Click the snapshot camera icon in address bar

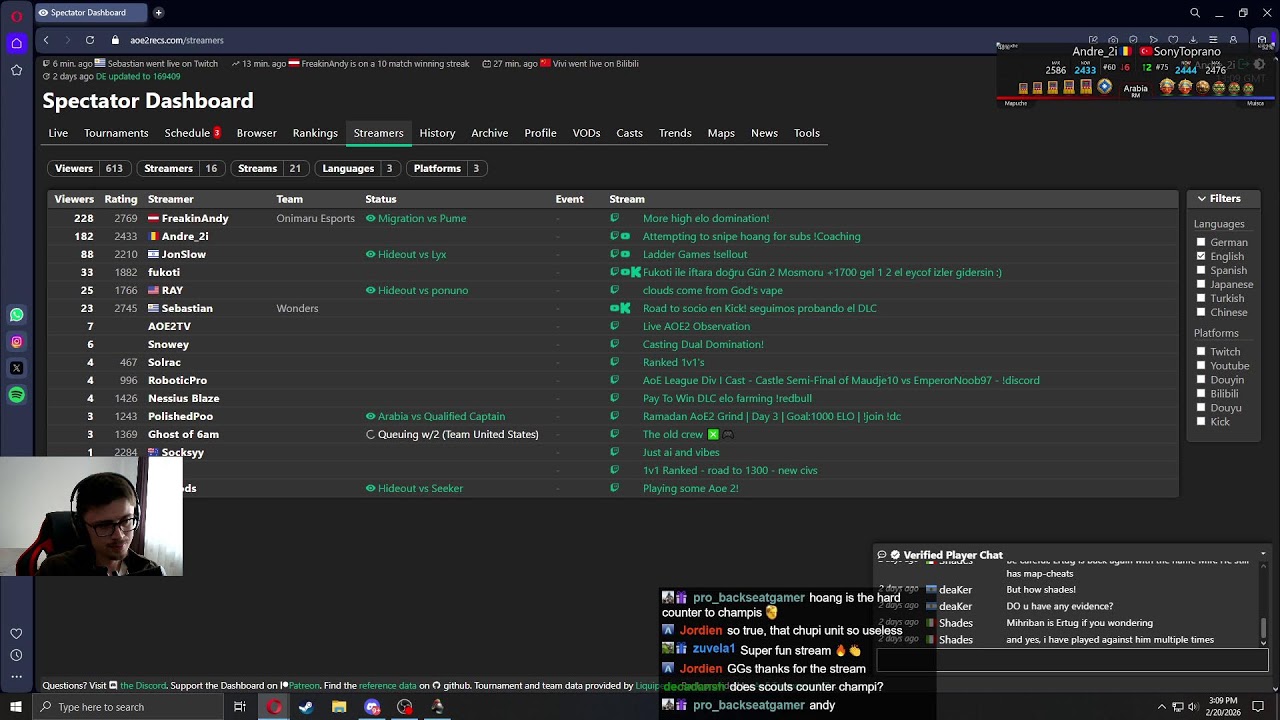tap(1113, 40)
